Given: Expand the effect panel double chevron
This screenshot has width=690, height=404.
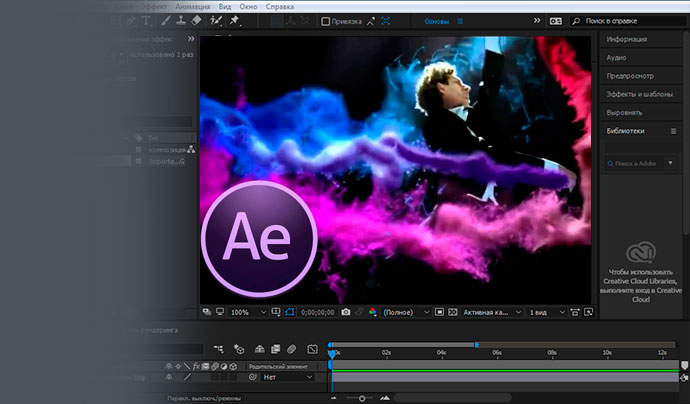Looking at the screenshot, I should coord(191,38).
